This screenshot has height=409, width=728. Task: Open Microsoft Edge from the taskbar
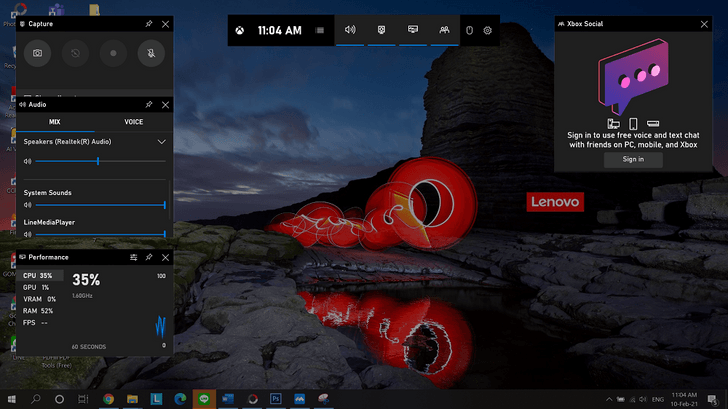(180, 399)
